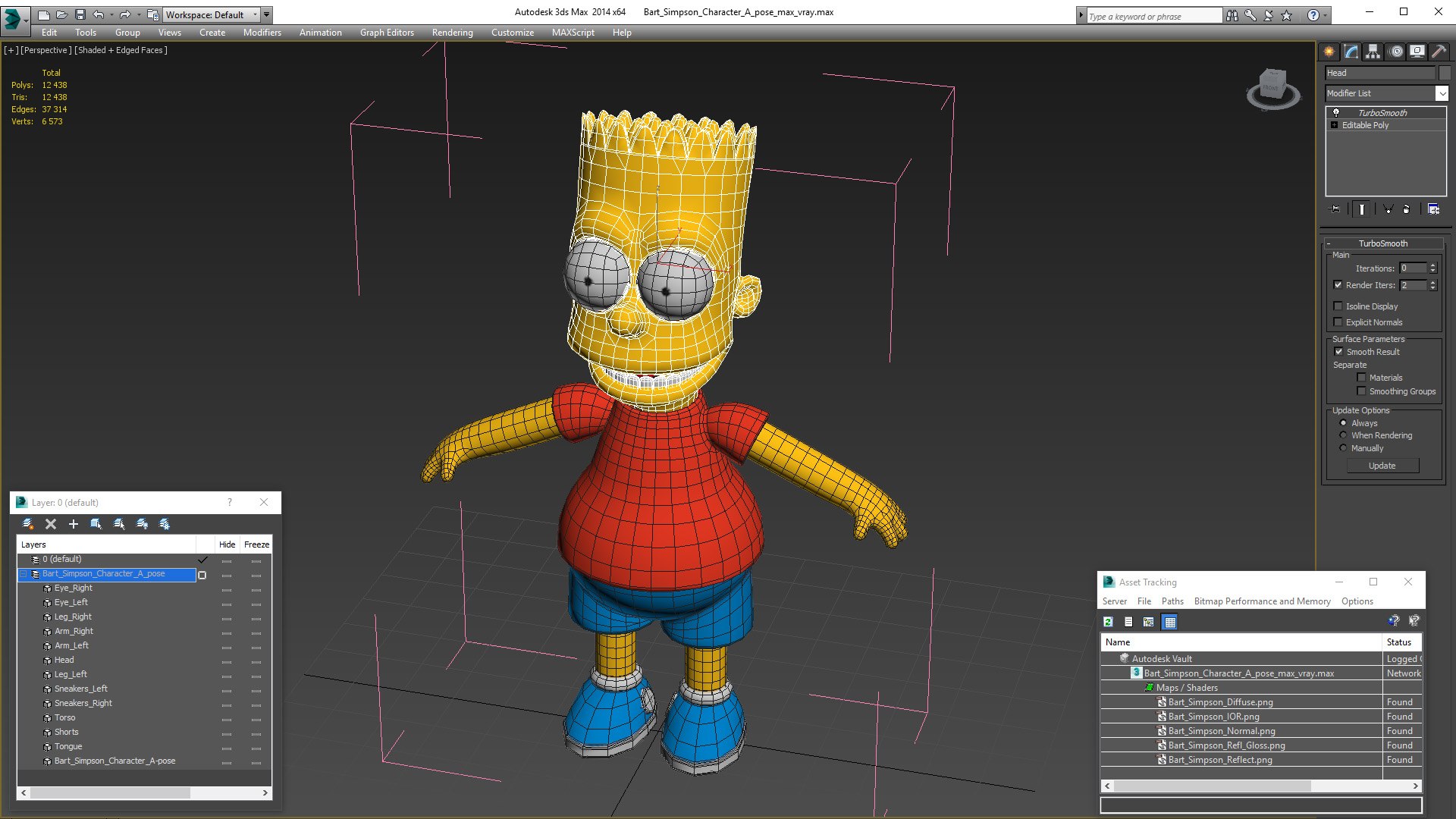This screenshot has height=819, width=1456.
Task: Remove modifier from the stack icon
Action: pos(1407,209)
